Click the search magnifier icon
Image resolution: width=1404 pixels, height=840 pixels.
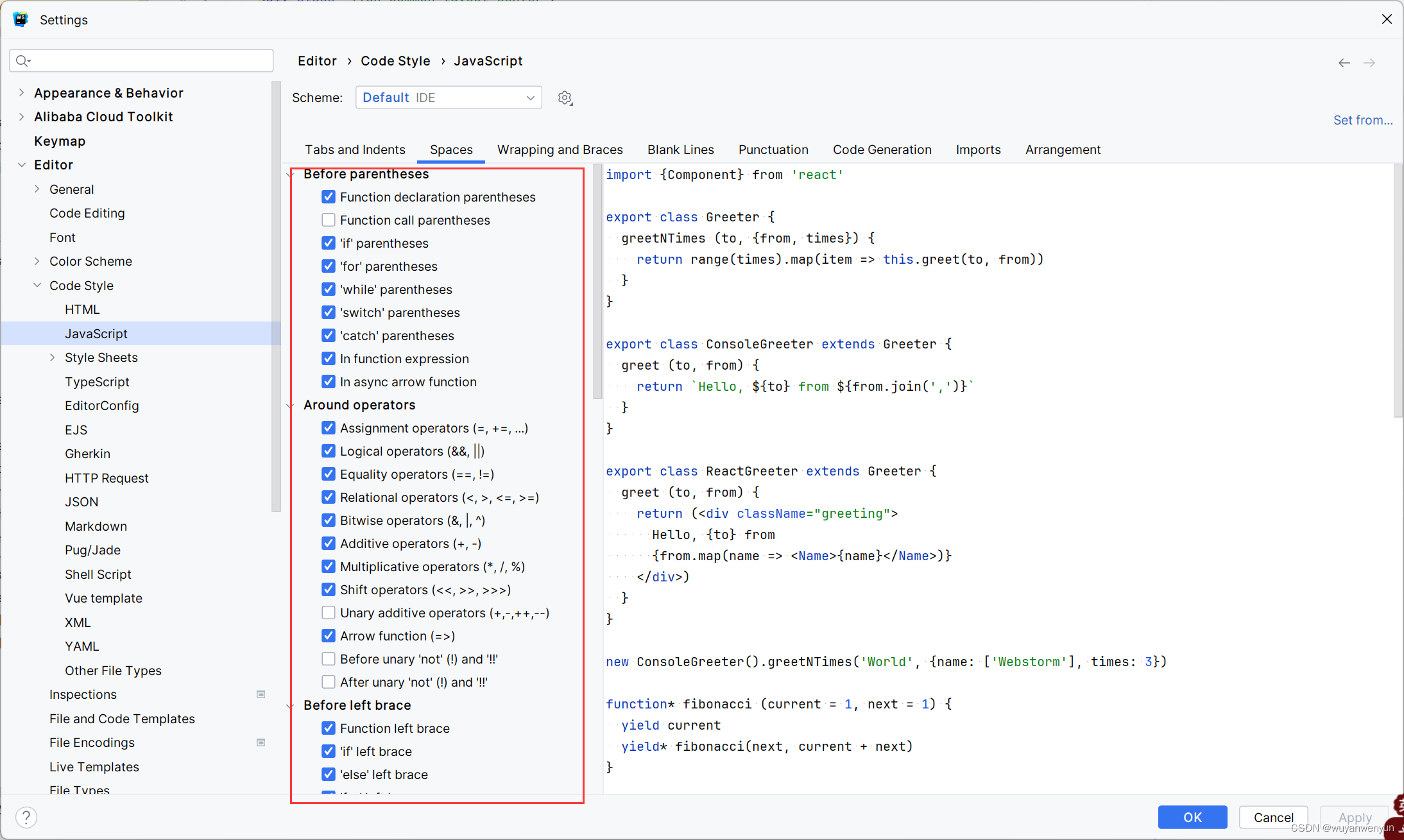point(23,60)
